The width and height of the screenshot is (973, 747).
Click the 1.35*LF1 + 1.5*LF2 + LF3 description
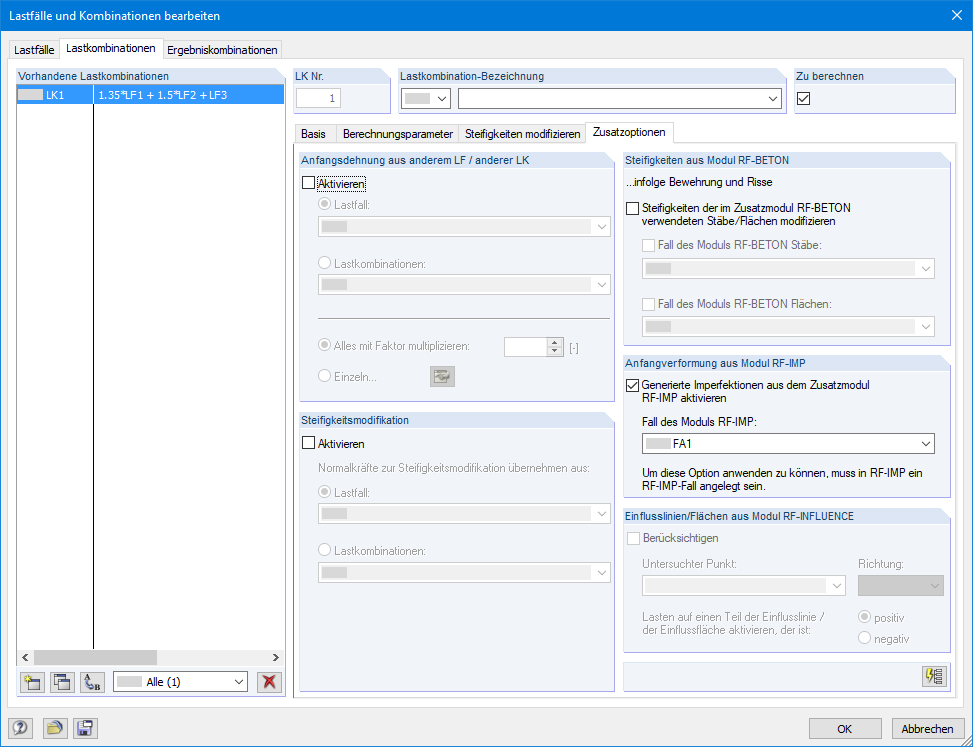(x=163, y=95)
